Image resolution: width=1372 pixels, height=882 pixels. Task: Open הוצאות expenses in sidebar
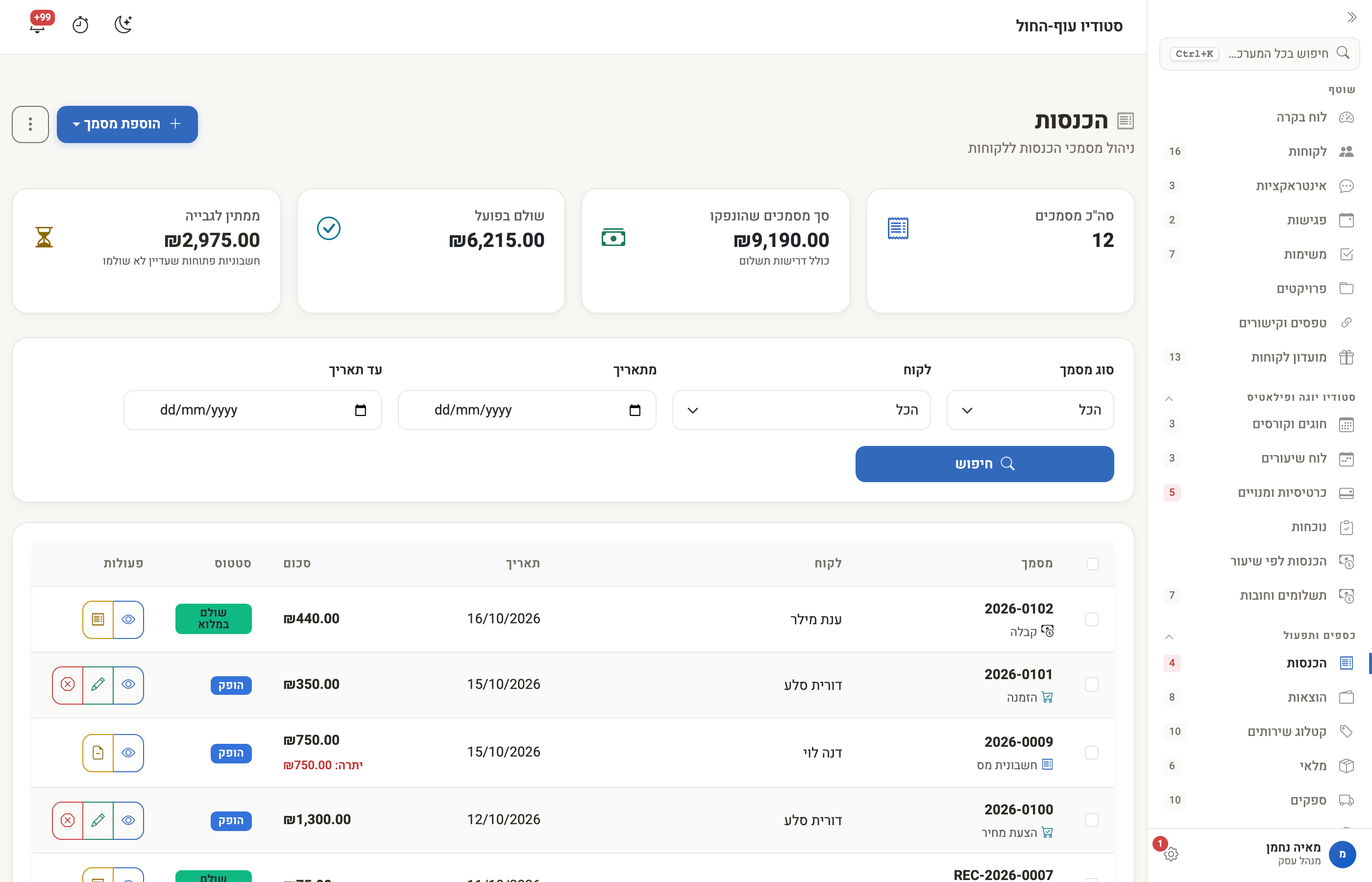(1259, 697)
